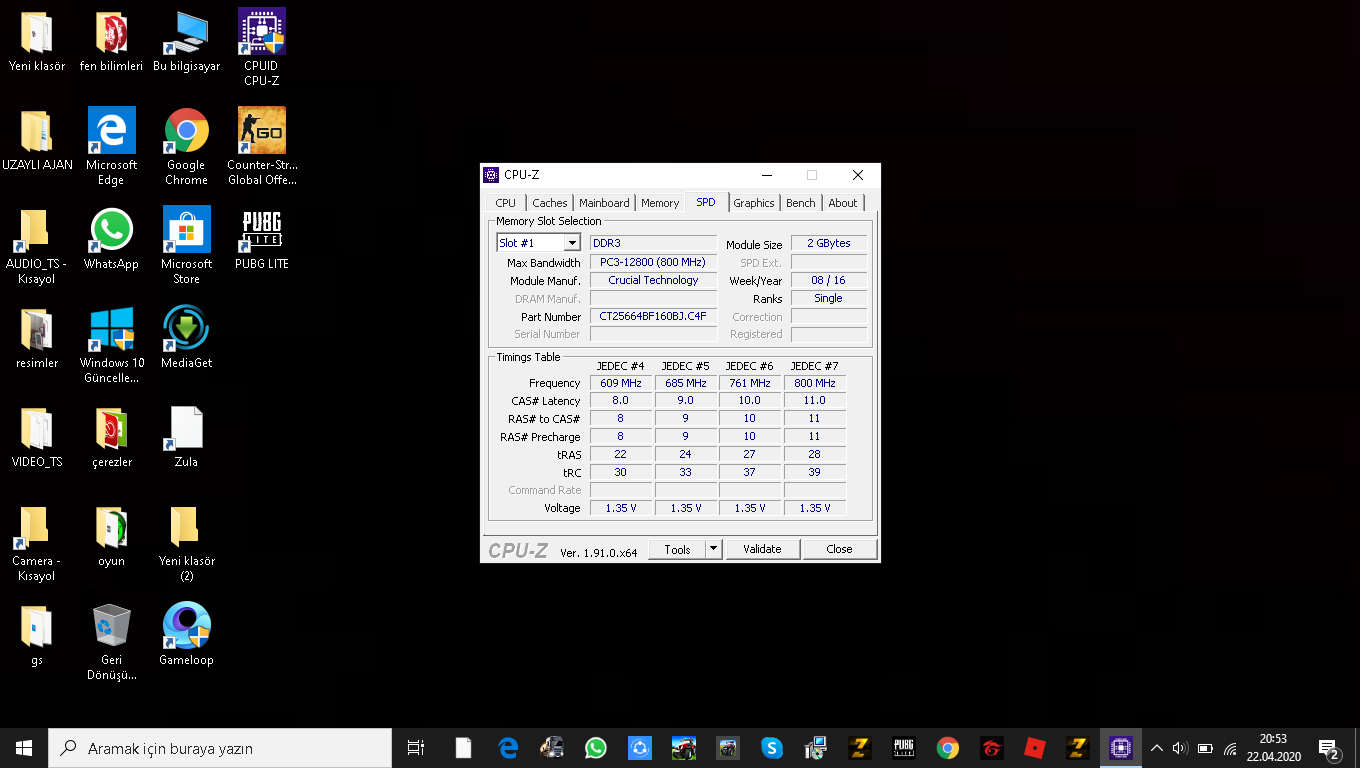
Task: Show hidden system tray icons
Action: (x=1157, y=748)
